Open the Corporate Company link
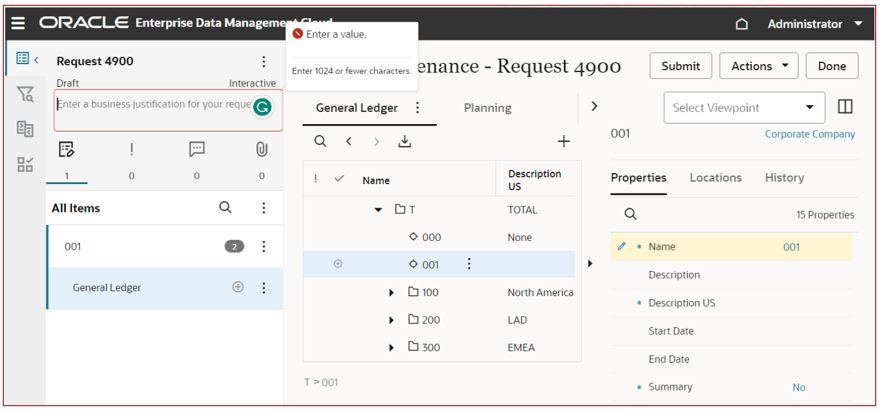Image resolution: width=884 pixels, height=411 pixels. pyautogui.click(x=810, y=134)
